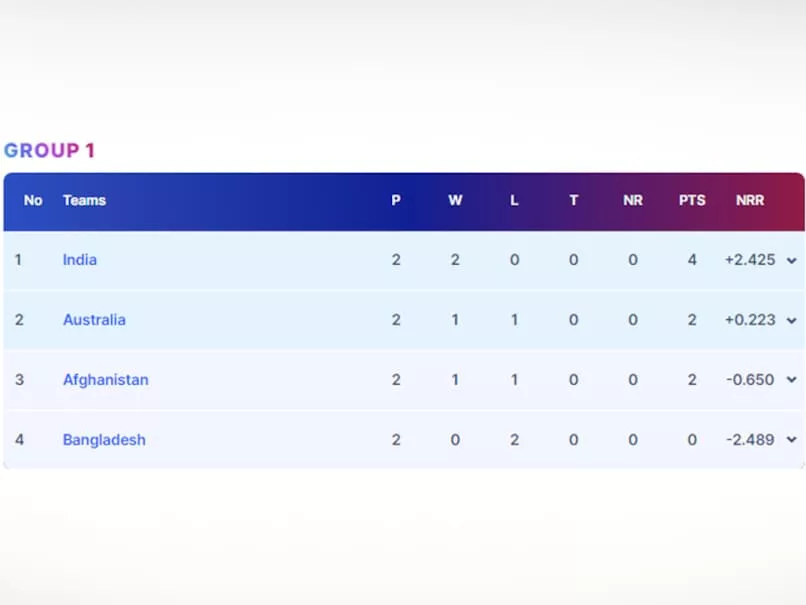Click the GROUP 1 heading
Viewport: 806px width, 605px height.
(50, 151)
